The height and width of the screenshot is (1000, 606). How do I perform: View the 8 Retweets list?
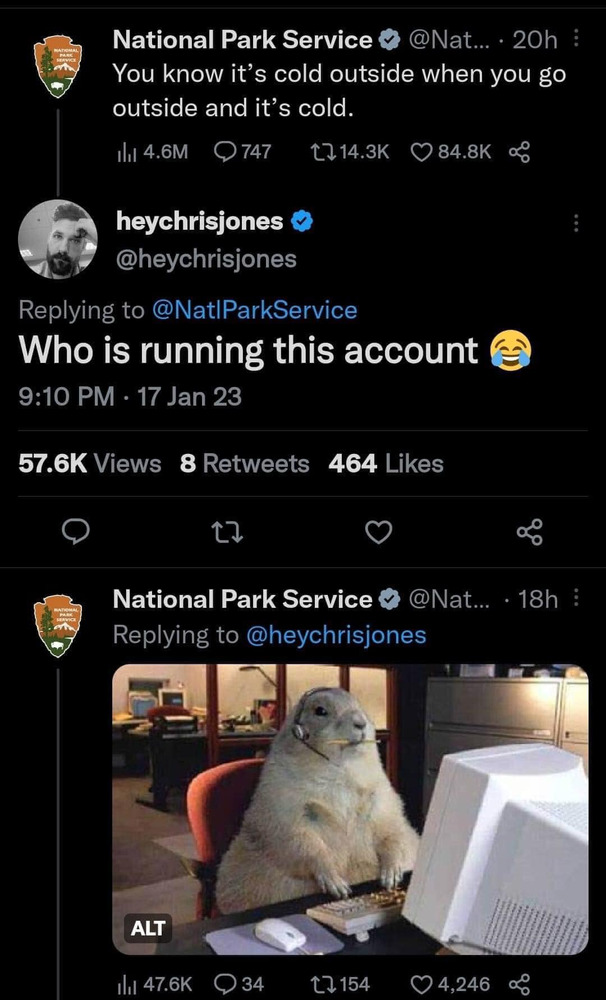point(245,463)
